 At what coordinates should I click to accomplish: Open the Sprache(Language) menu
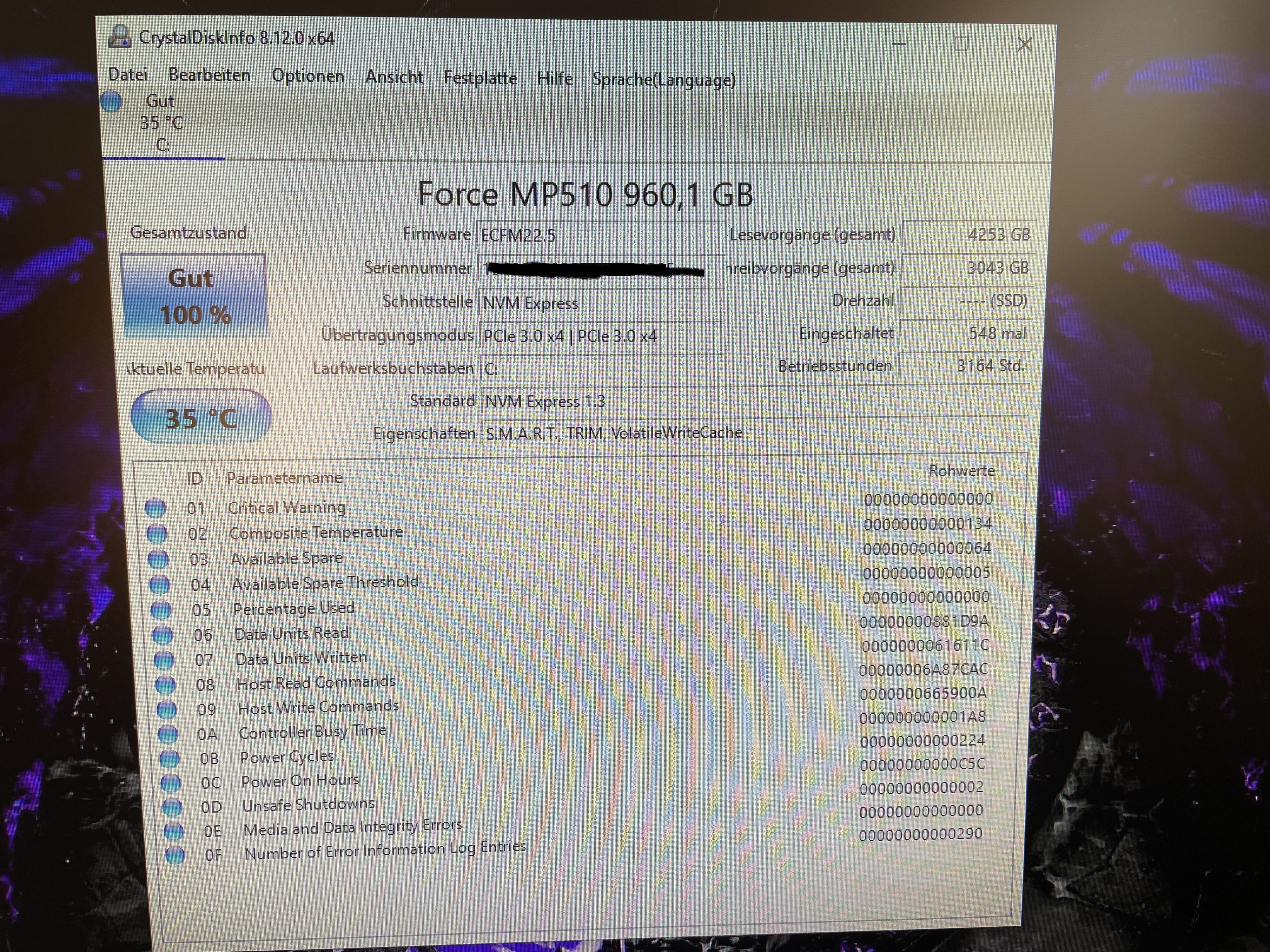click(664, 80)
